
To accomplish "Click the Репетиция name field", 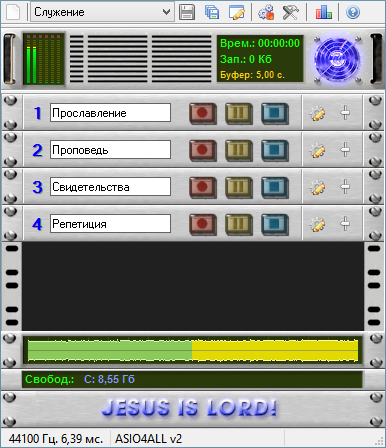I will [x=110, y=224].
